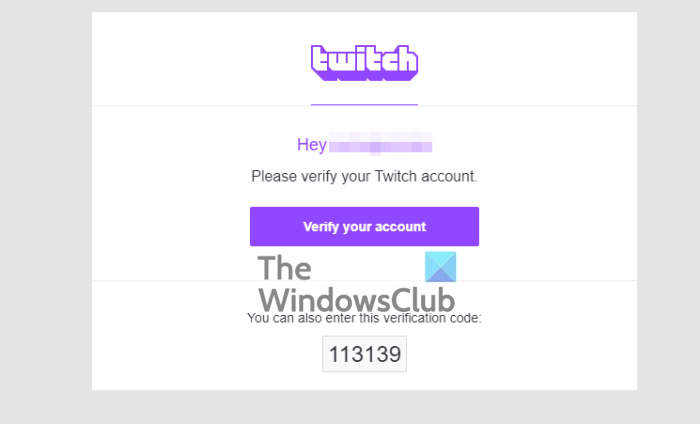Click the purple Twitch logo
The image size is (700, 424).
pos(364,63)
